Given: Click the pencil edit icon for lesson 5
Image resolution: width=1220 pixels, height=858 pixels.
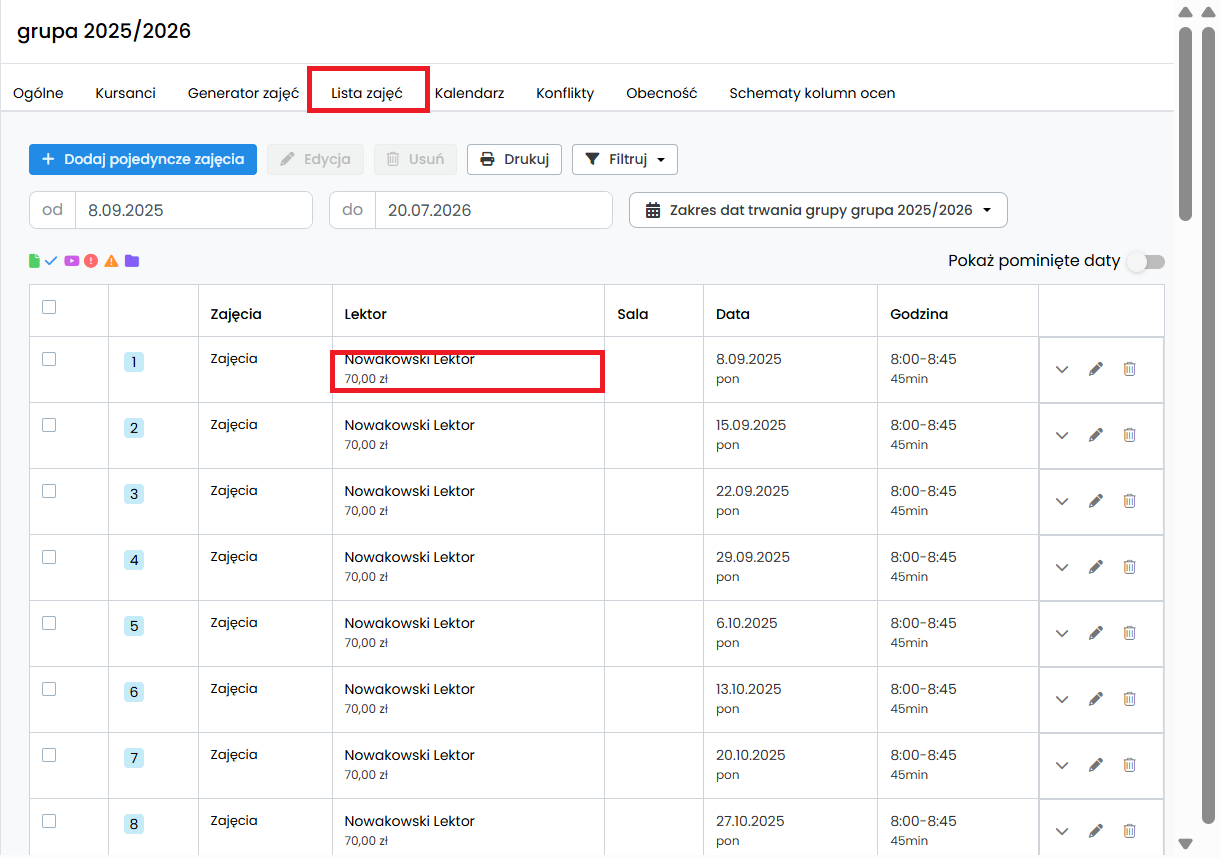Looking at the screenshot, I should pyautogui.click(x=1095, y=633).
